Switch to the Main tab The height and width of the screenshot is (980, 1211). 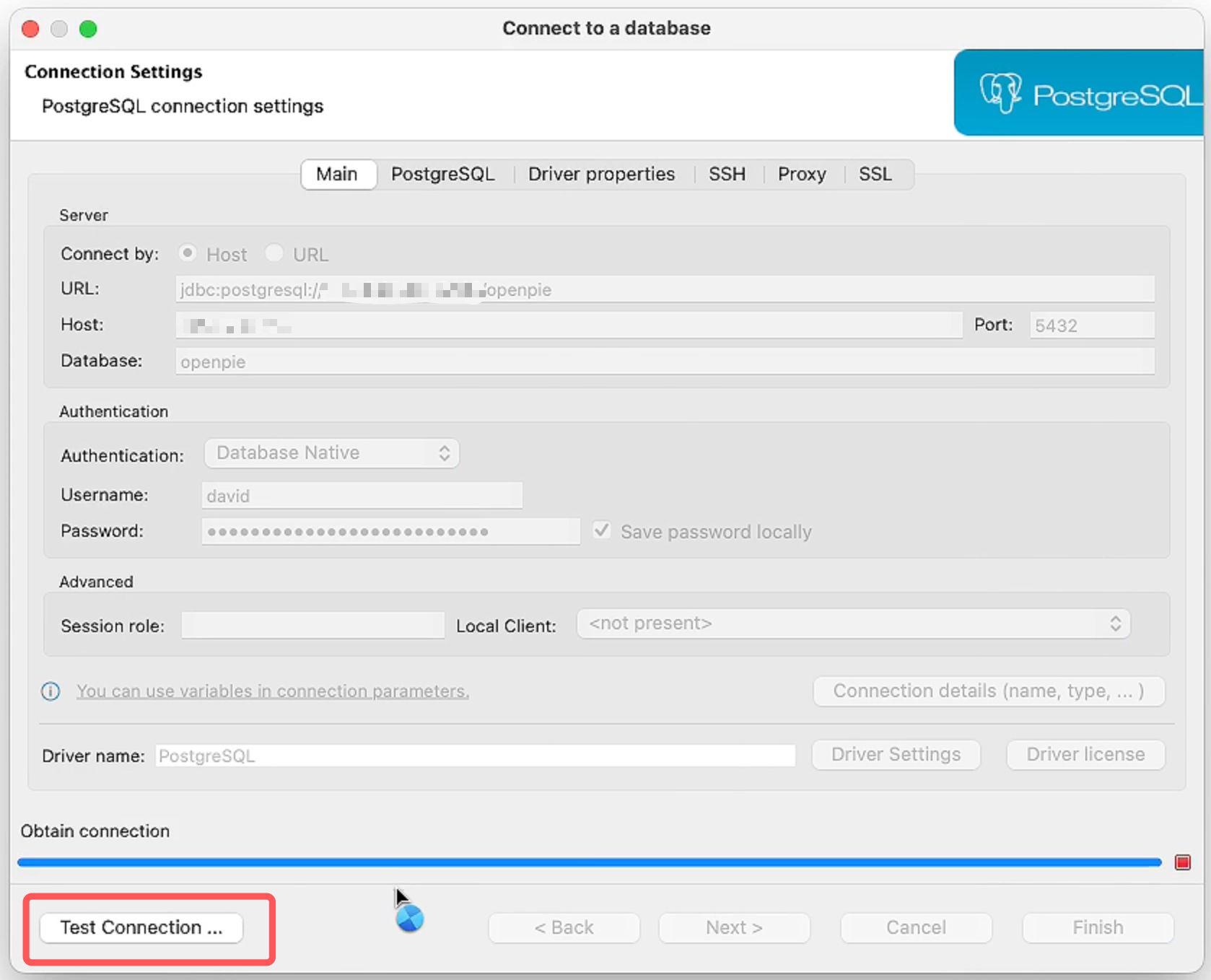[x=337, y=175]
